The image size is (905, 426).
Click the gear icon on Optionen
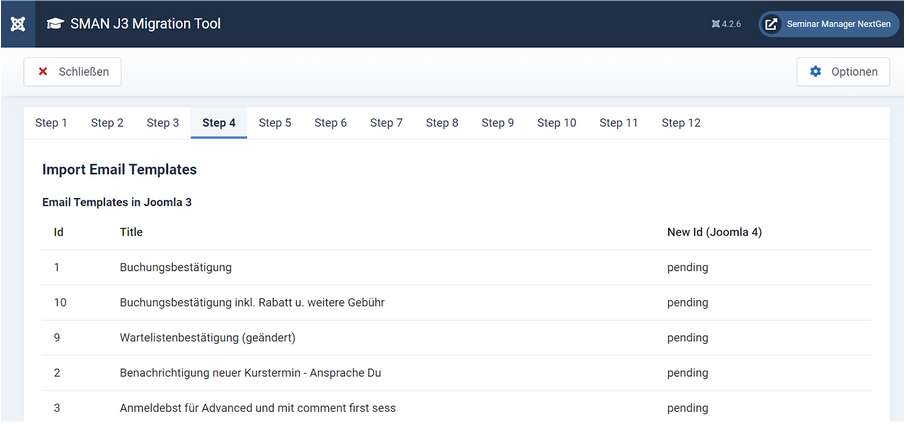click(815, 72)
